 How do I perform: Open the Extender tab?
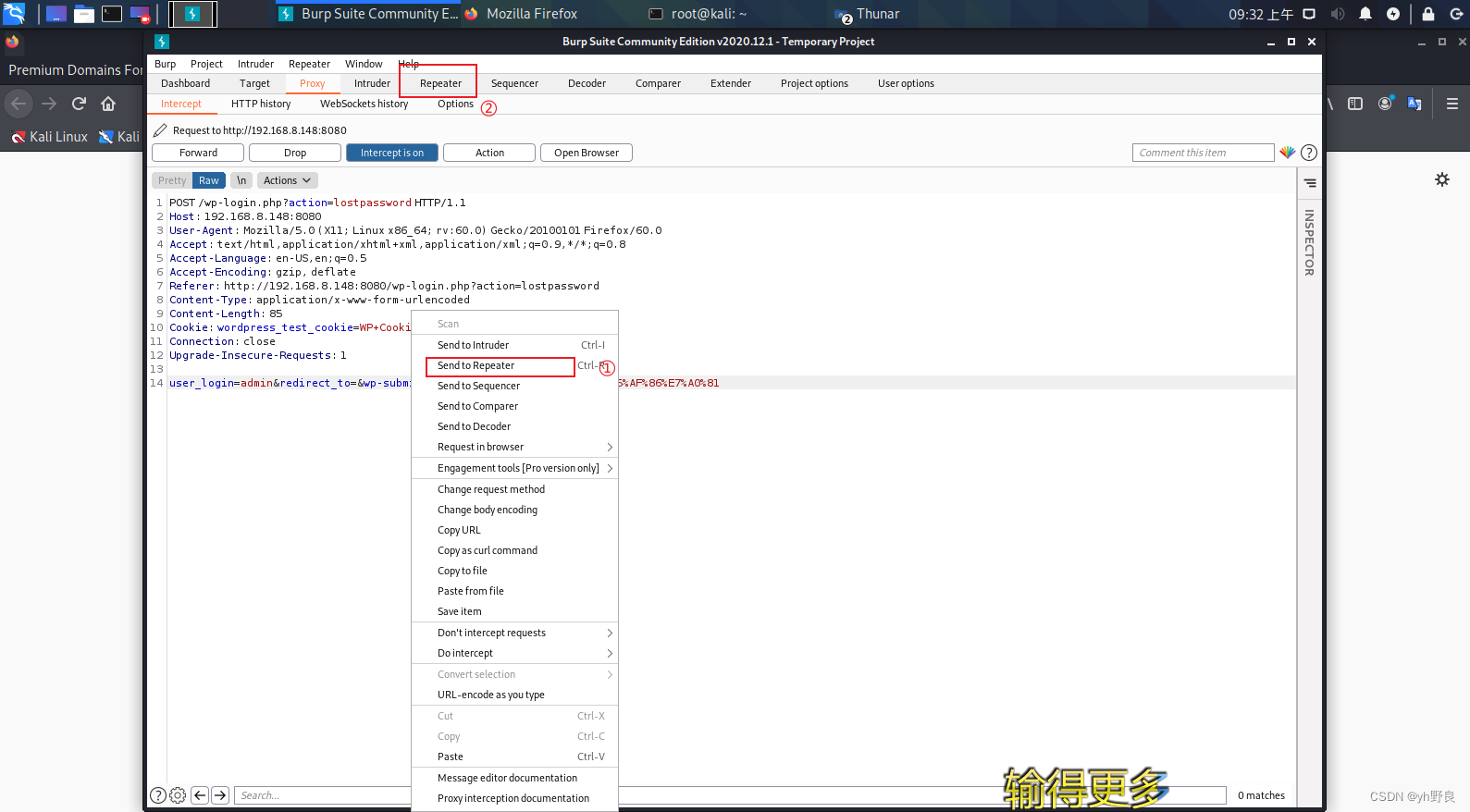(731, 83)
